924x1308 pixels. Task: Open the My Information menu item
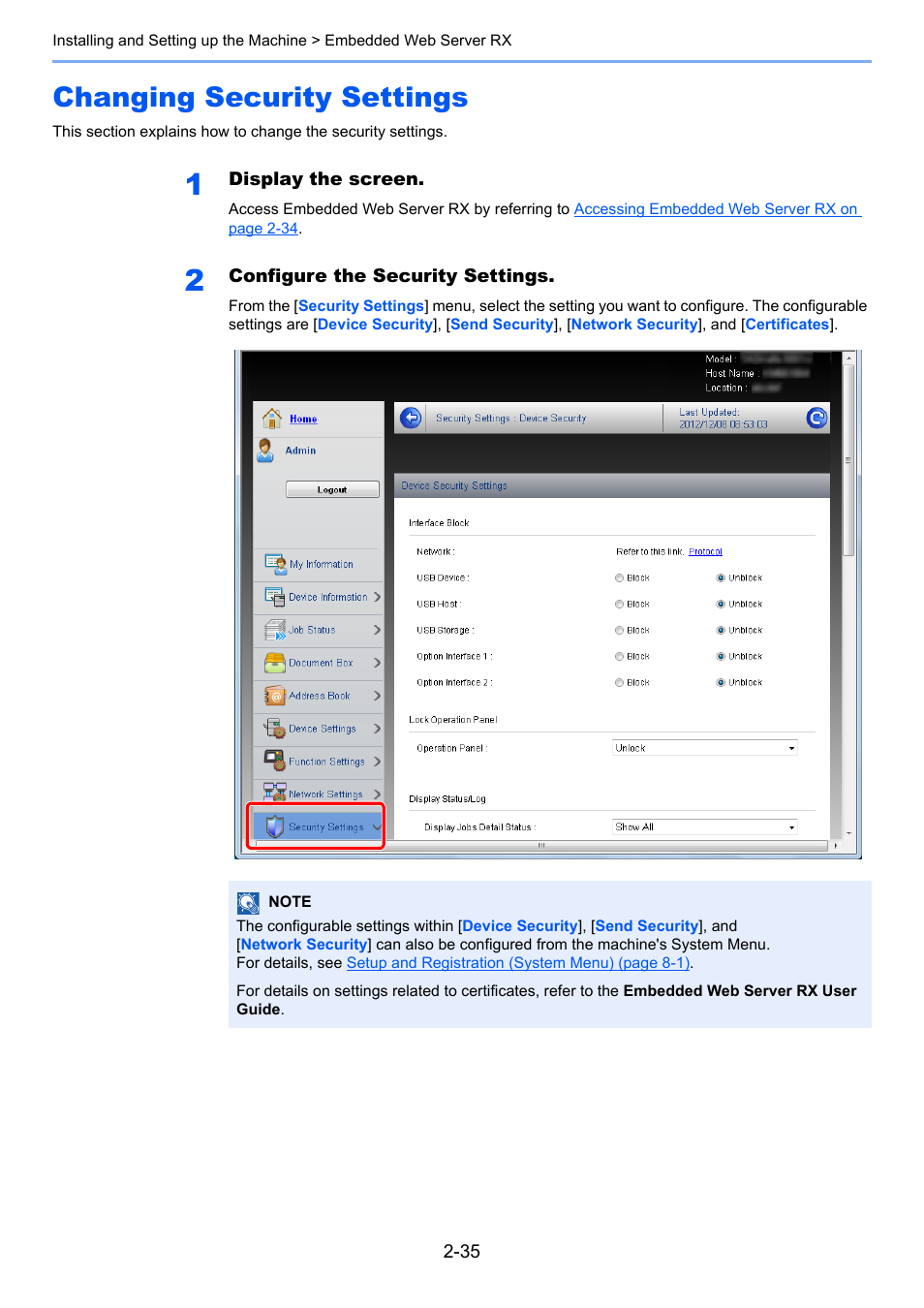319,564
